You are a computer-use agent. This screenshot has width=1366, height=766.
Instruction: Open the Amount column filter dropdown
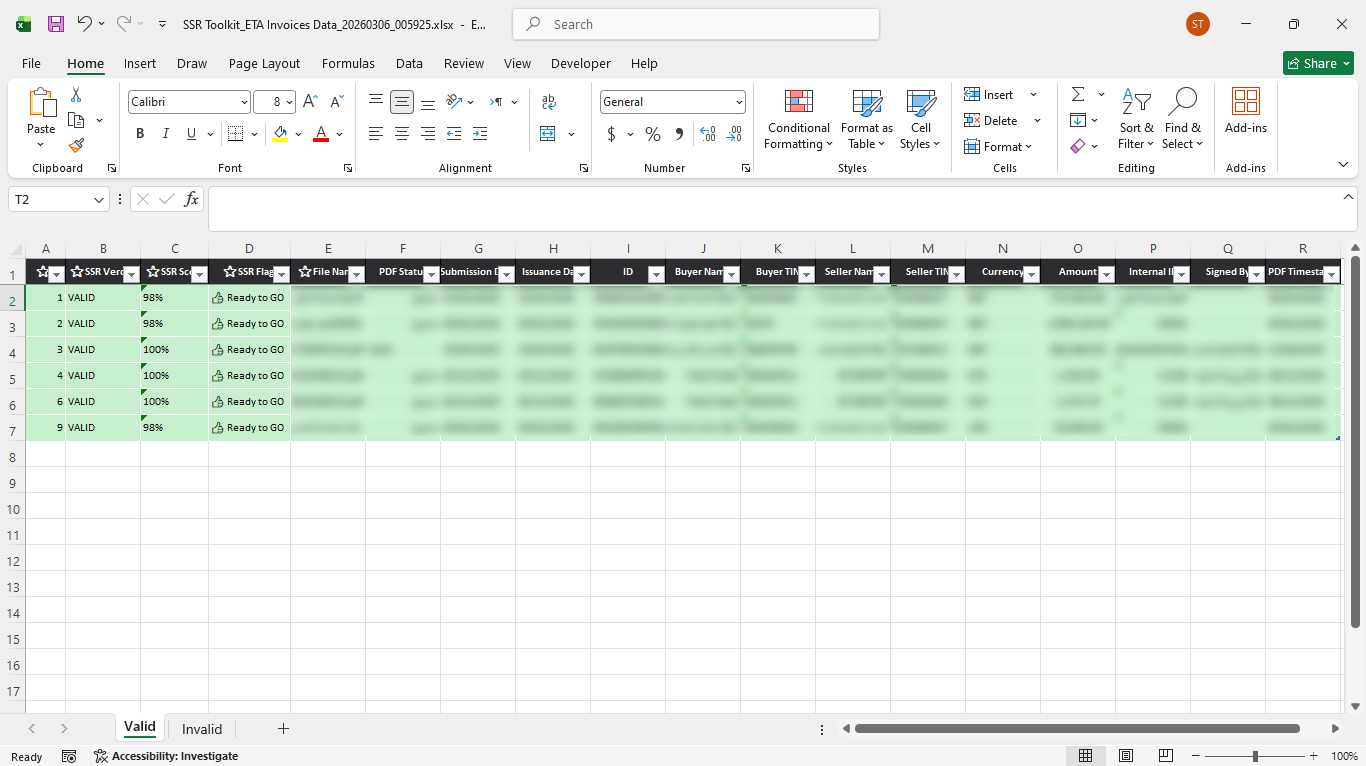1106,275
